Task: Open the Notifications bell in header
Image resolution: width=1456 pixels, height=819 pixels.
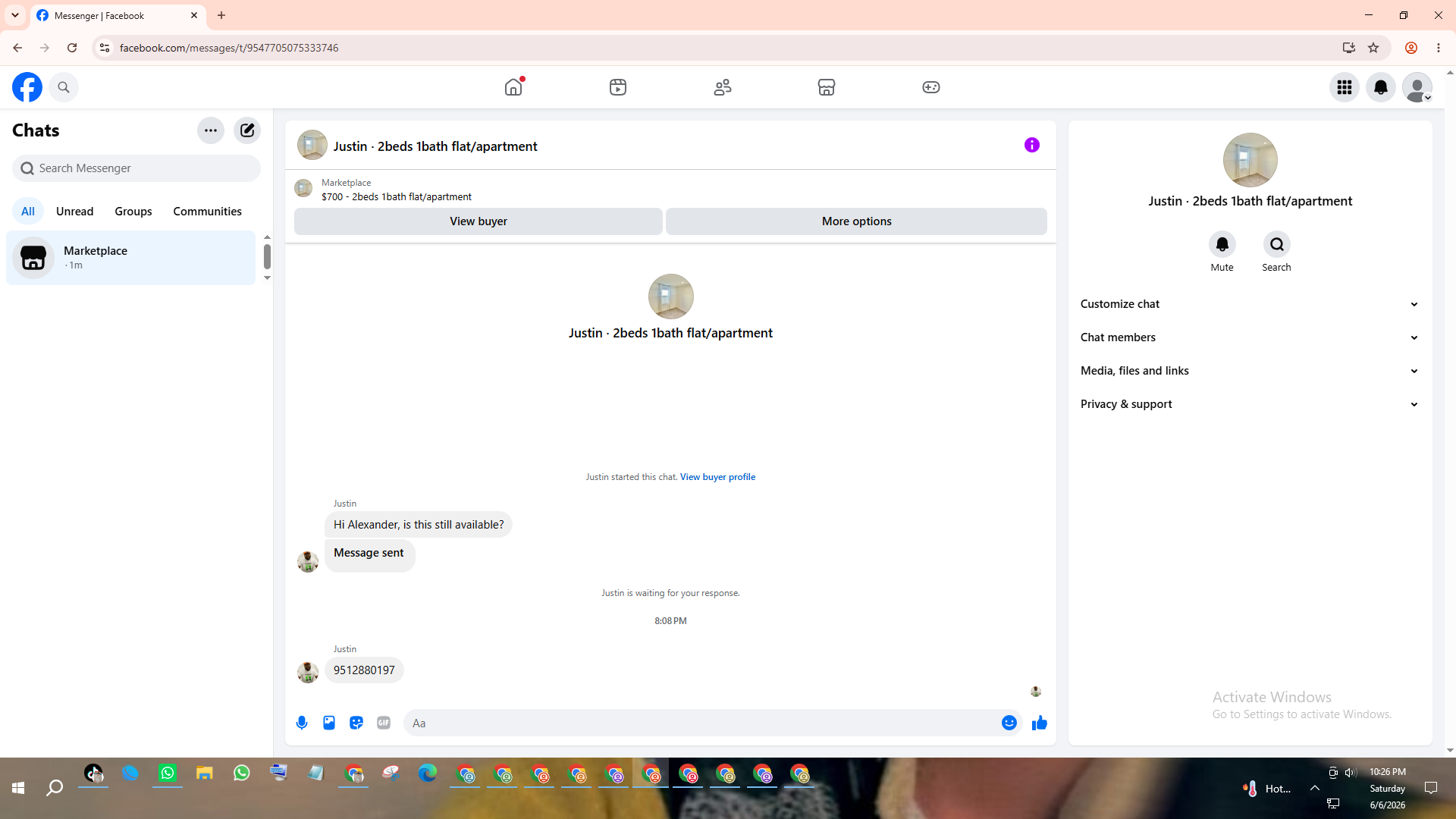Action: [x=1381, y=87]
